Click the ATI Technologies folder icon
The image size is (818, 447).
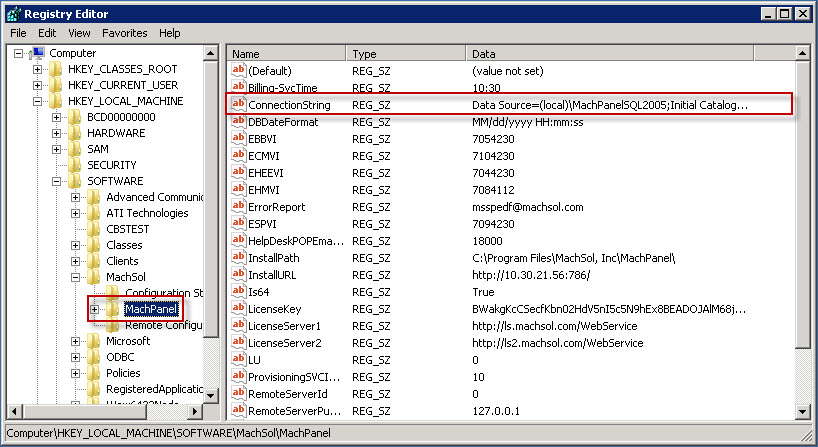tap(94, 213)
